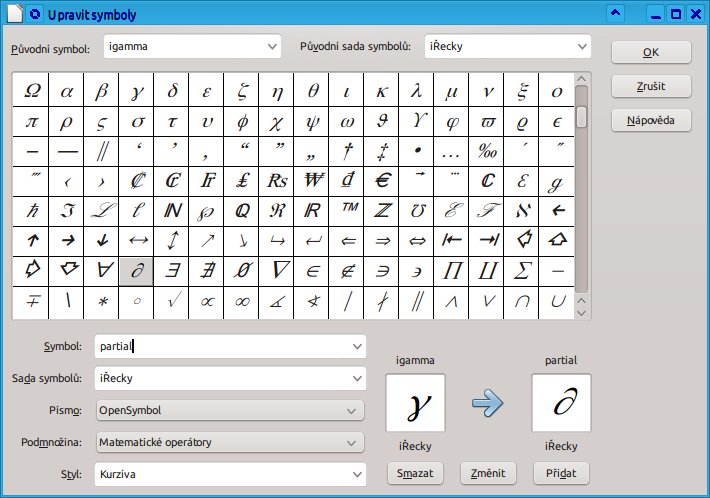Open the Písmo font dropdown

230,411
